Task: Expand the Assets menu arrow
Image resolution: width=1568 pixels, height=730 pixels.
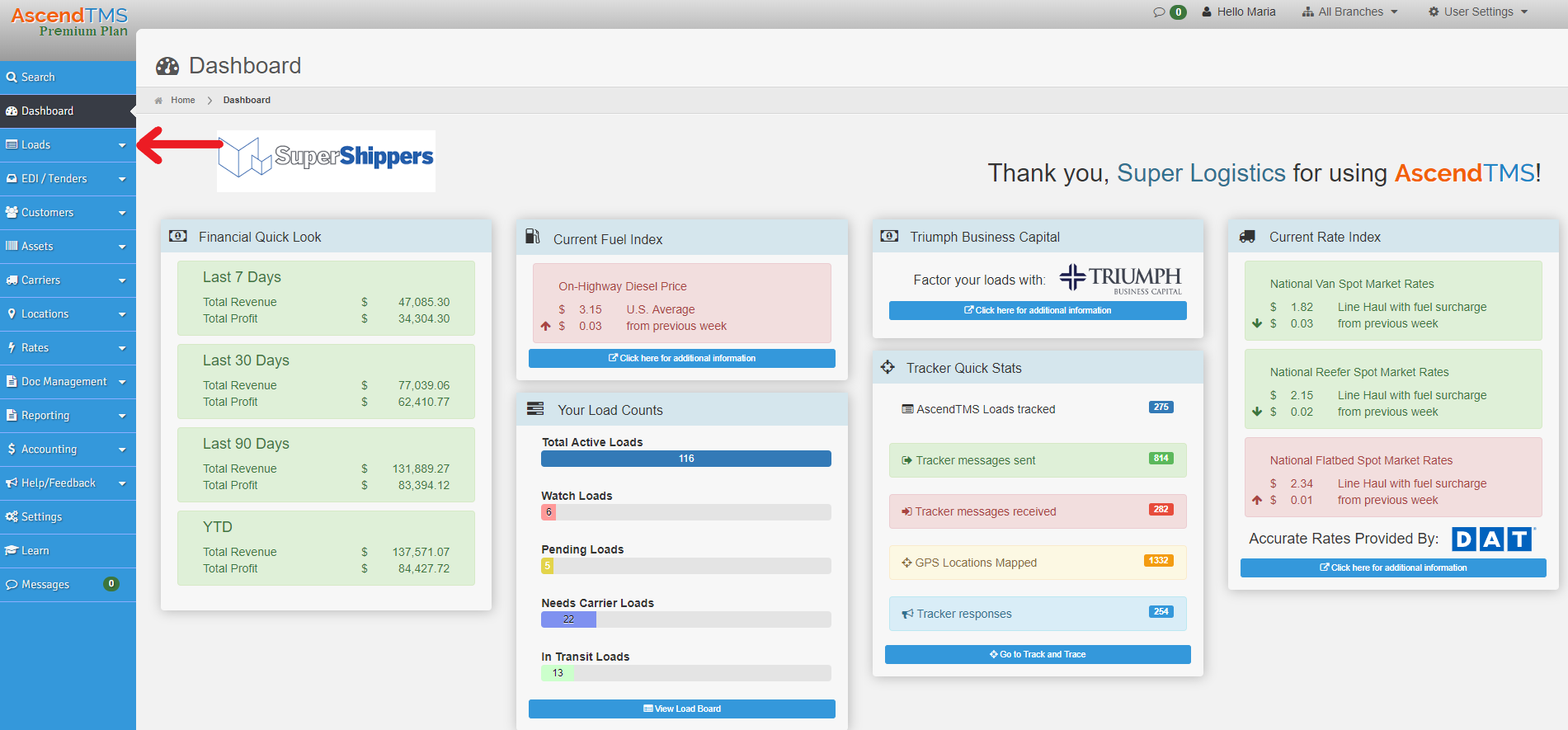Action: (122, 247)
